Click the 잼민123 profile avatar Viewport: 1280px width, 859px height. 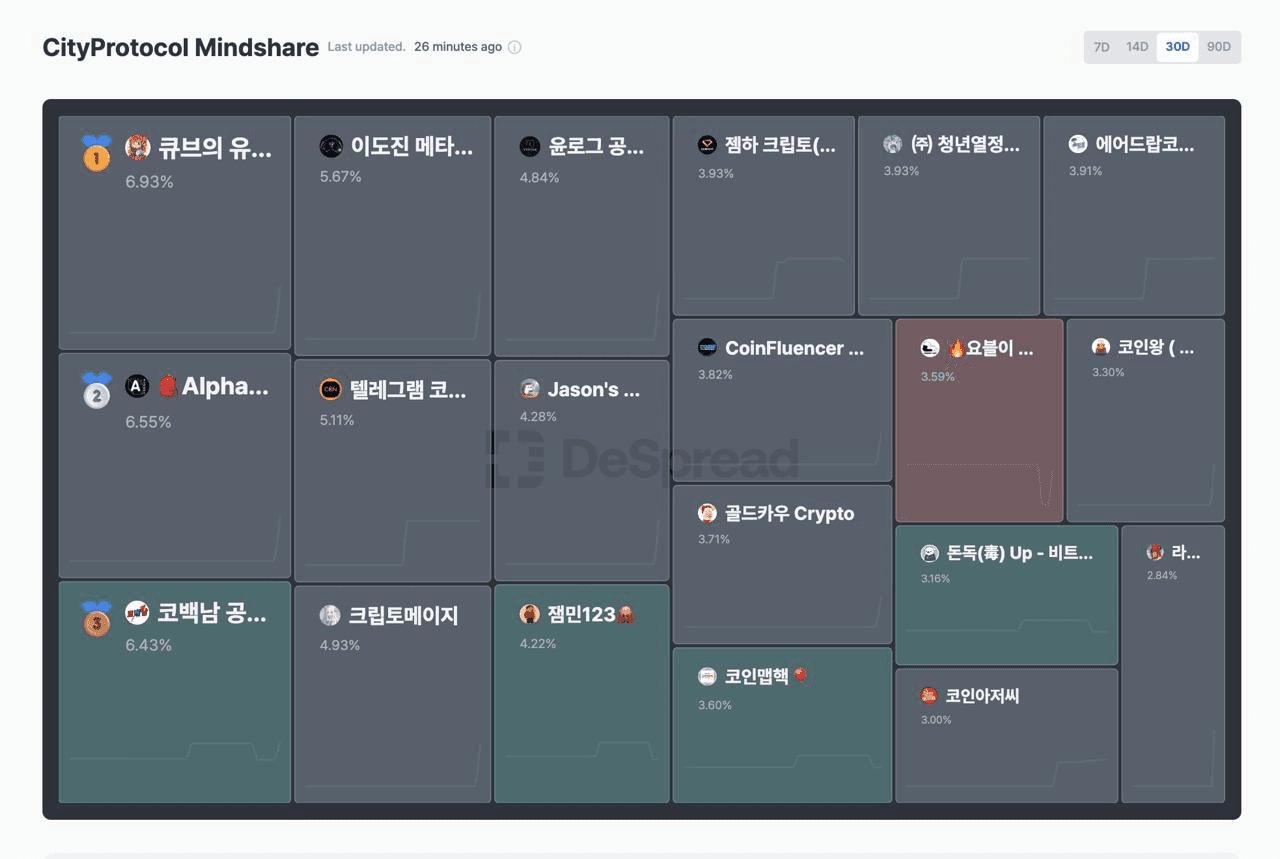pyautogui.click(x=530, y=614)
